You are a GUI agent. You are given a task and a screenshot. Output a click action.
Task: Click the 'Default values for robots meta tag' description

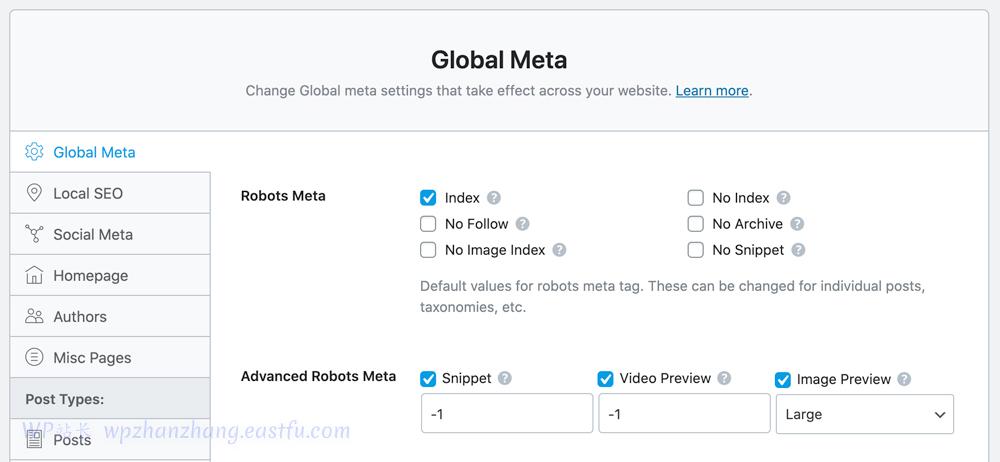point(672,296)
